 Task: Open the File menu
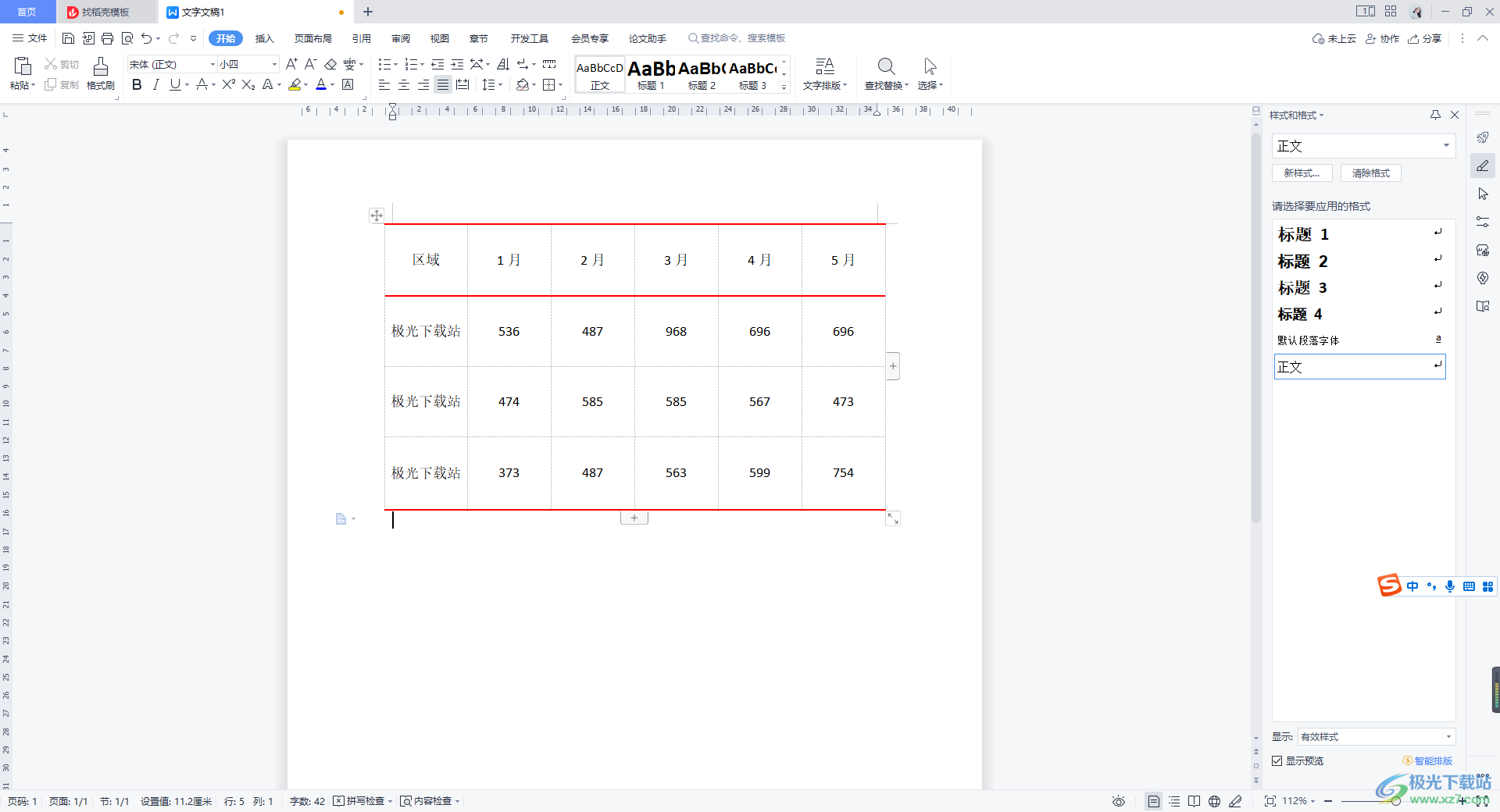coord(30,38)
